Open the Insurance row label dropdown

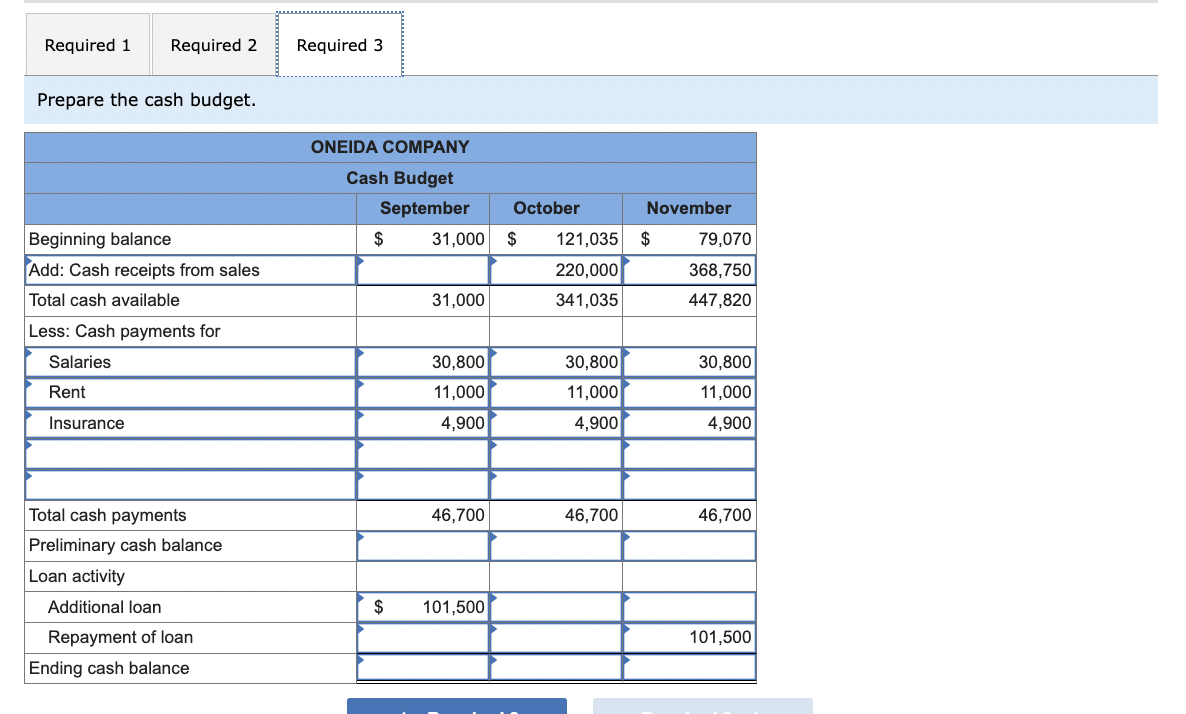pyautogui.click(x=191, y=424)
